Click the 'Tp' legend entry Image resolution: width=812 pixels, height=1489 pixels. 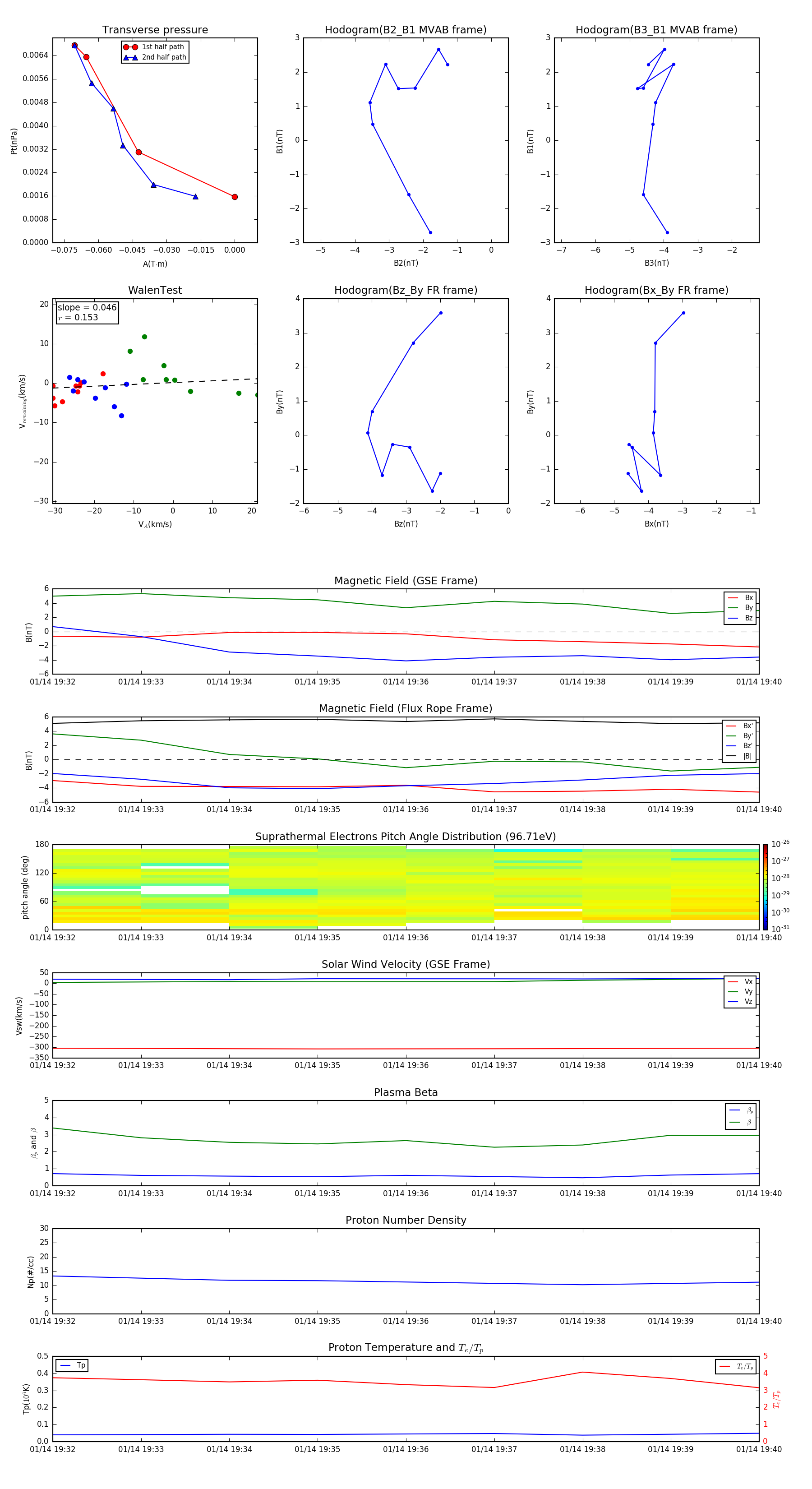point(72,1365)
